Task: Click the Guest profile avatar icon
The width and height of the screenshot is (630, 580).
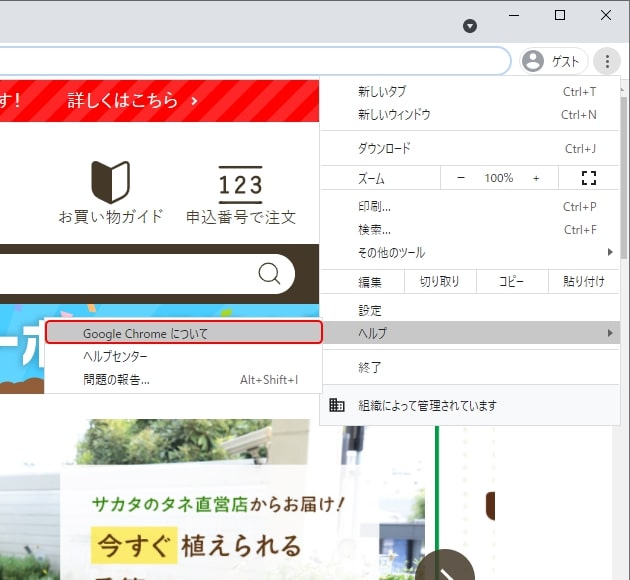Action: (x=534, y=61)
